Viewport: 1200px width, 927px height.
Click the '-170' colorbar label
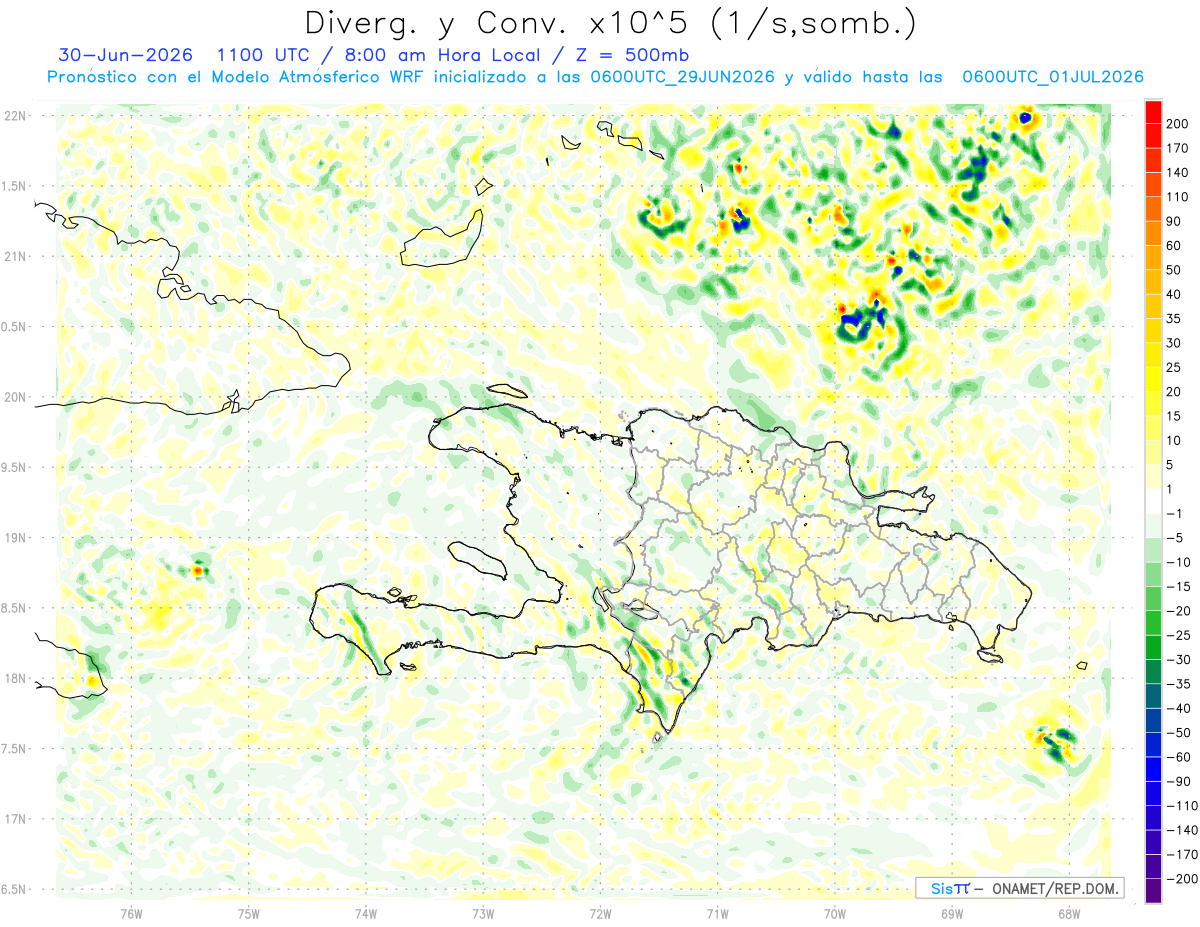(x=1182, y=855)
